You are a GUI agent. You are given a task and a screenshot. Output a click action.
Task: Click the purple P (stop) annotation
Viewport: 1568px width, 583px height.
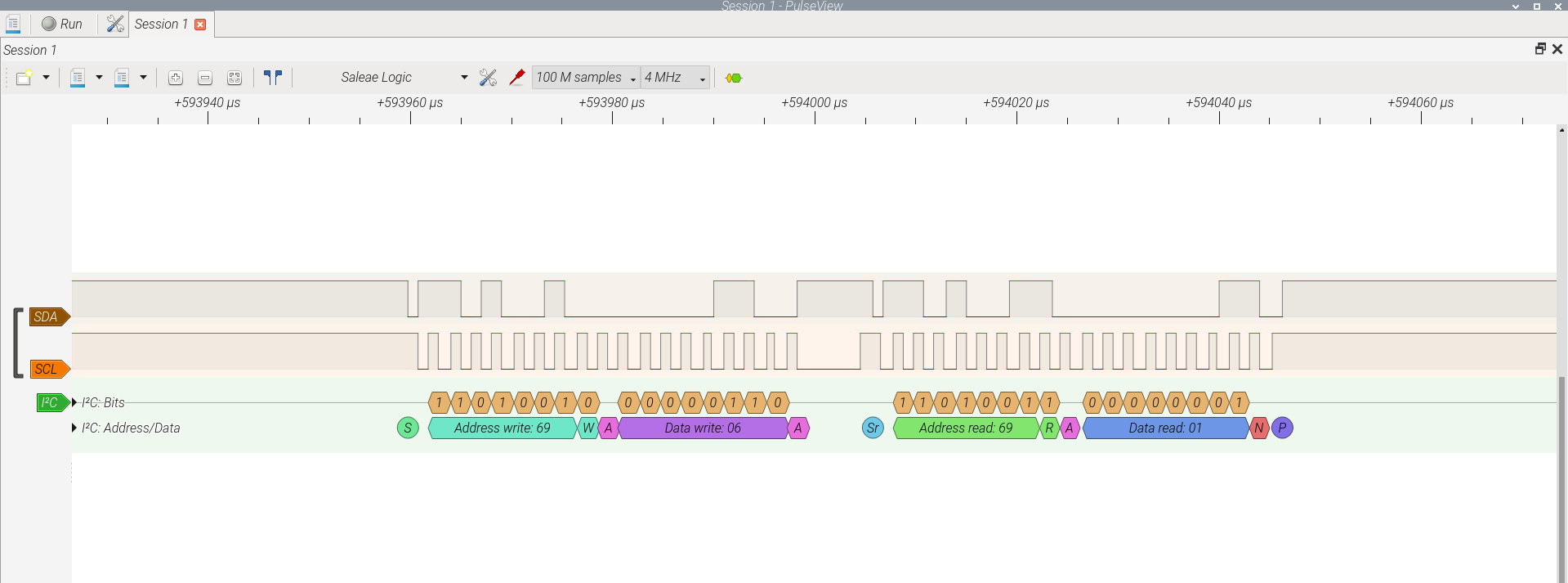pyautogui.click(x=1282, y=428)
